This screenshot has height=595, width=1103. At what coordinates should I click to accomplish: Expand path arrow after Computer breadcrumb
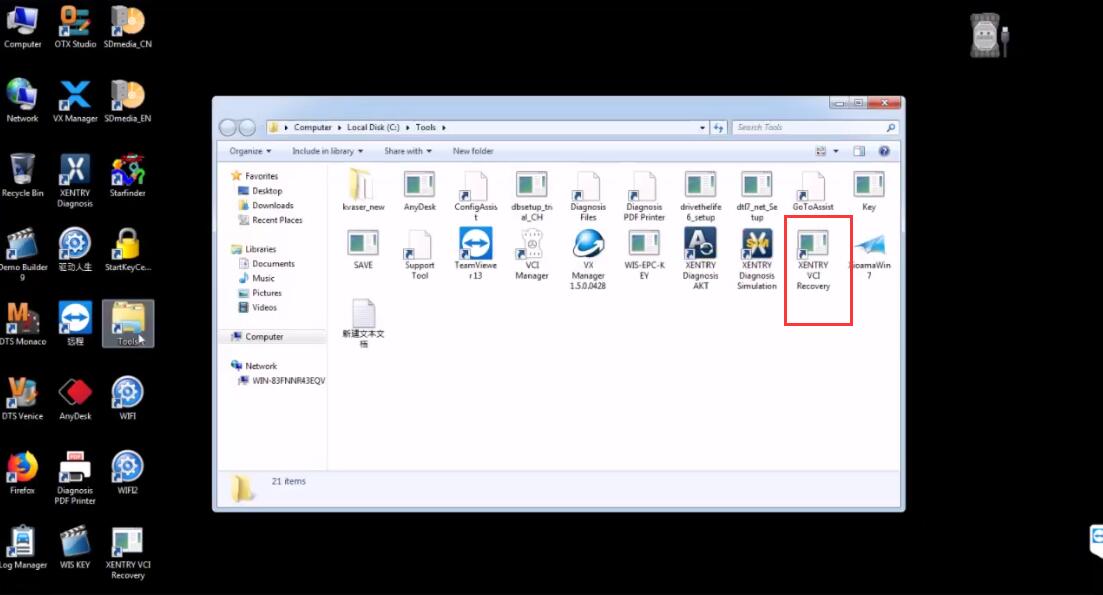click(339, 128)
